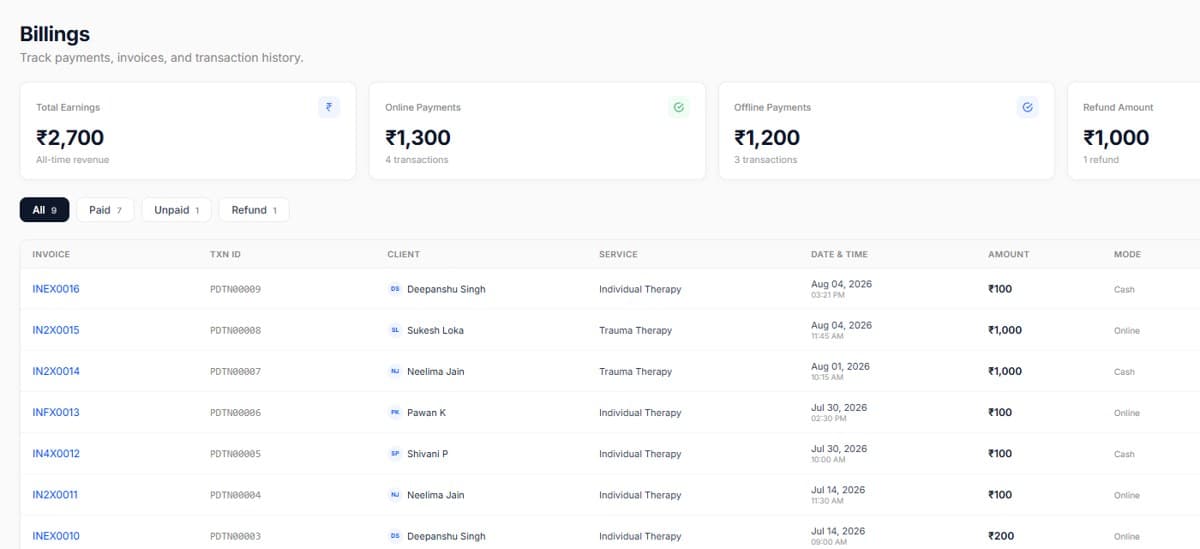
Task: Show Unpaid invoices tab
Action: (x=176, y=210)
